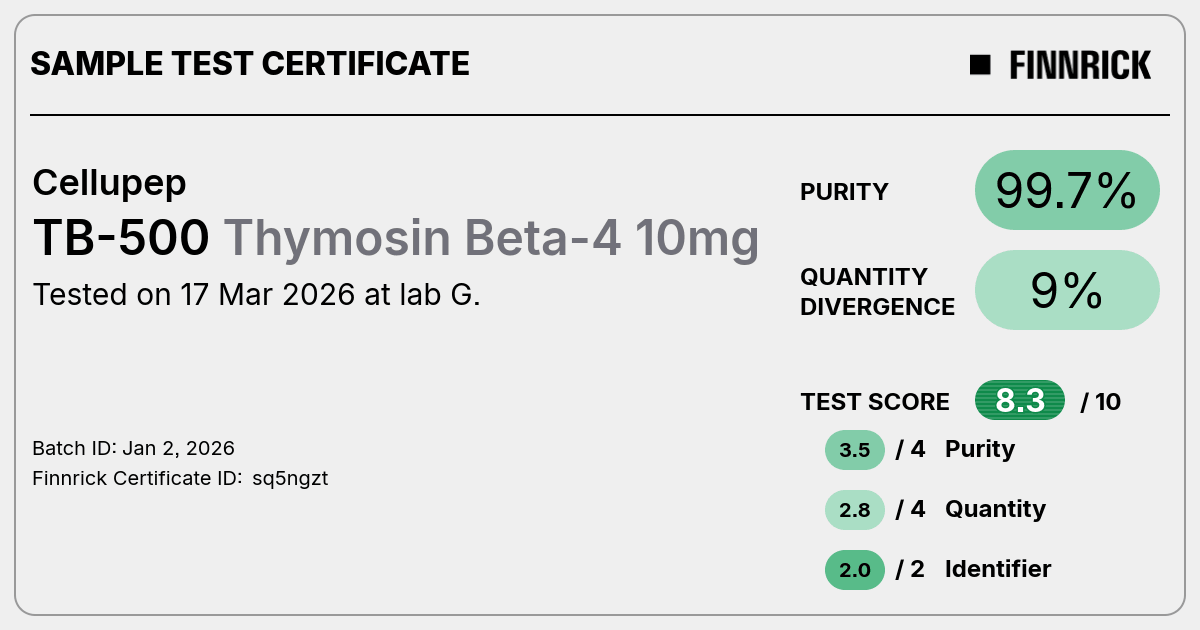1200x630 pixels.
Task: Click the Cellupep vendor name
Action: click(x=109, y=183)
